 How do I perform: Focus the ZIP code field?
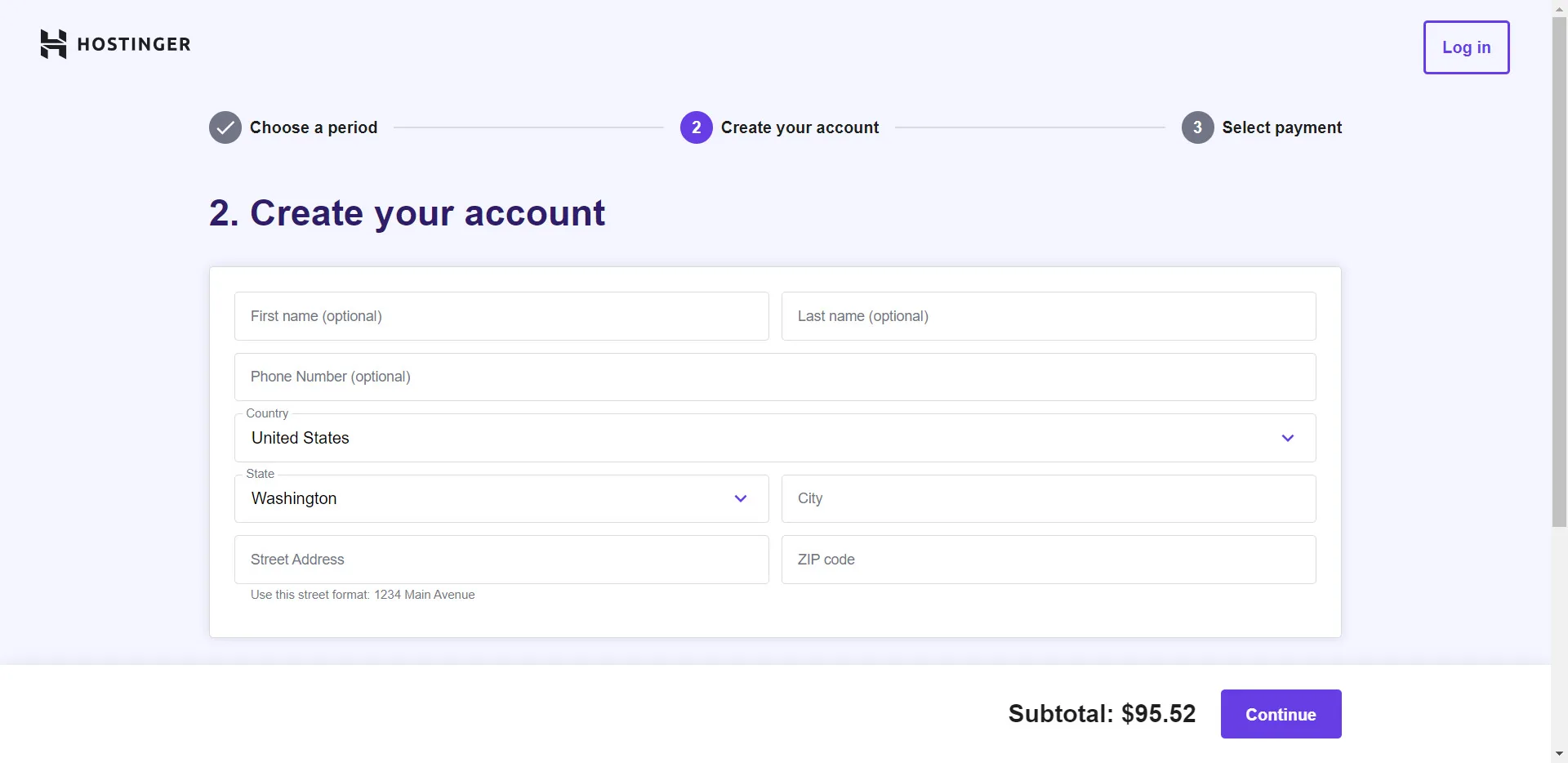pyautogui.click(x=1049, y=560)
